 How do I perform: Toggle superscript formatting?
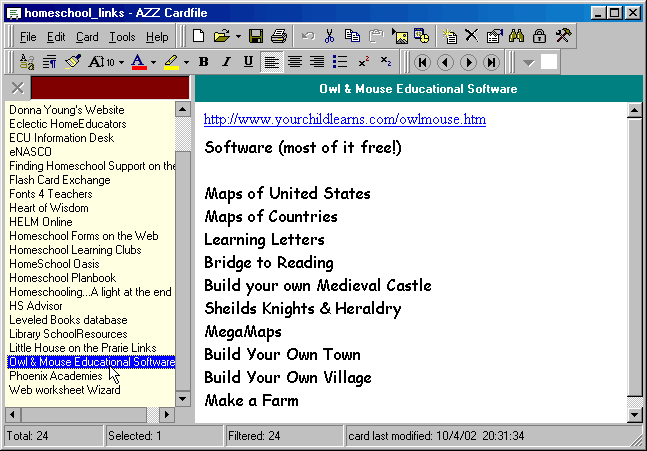pyautogui.click(x=364, y=62)
